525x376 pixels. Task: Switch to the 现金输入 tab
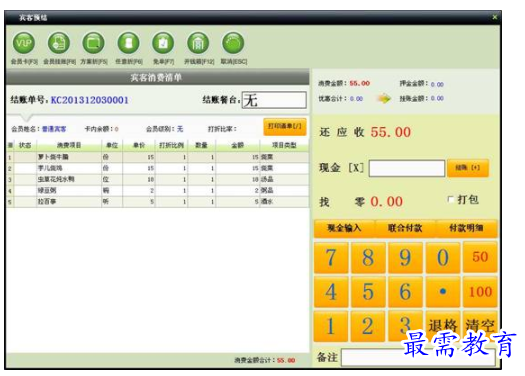click(x=344, y=228)
